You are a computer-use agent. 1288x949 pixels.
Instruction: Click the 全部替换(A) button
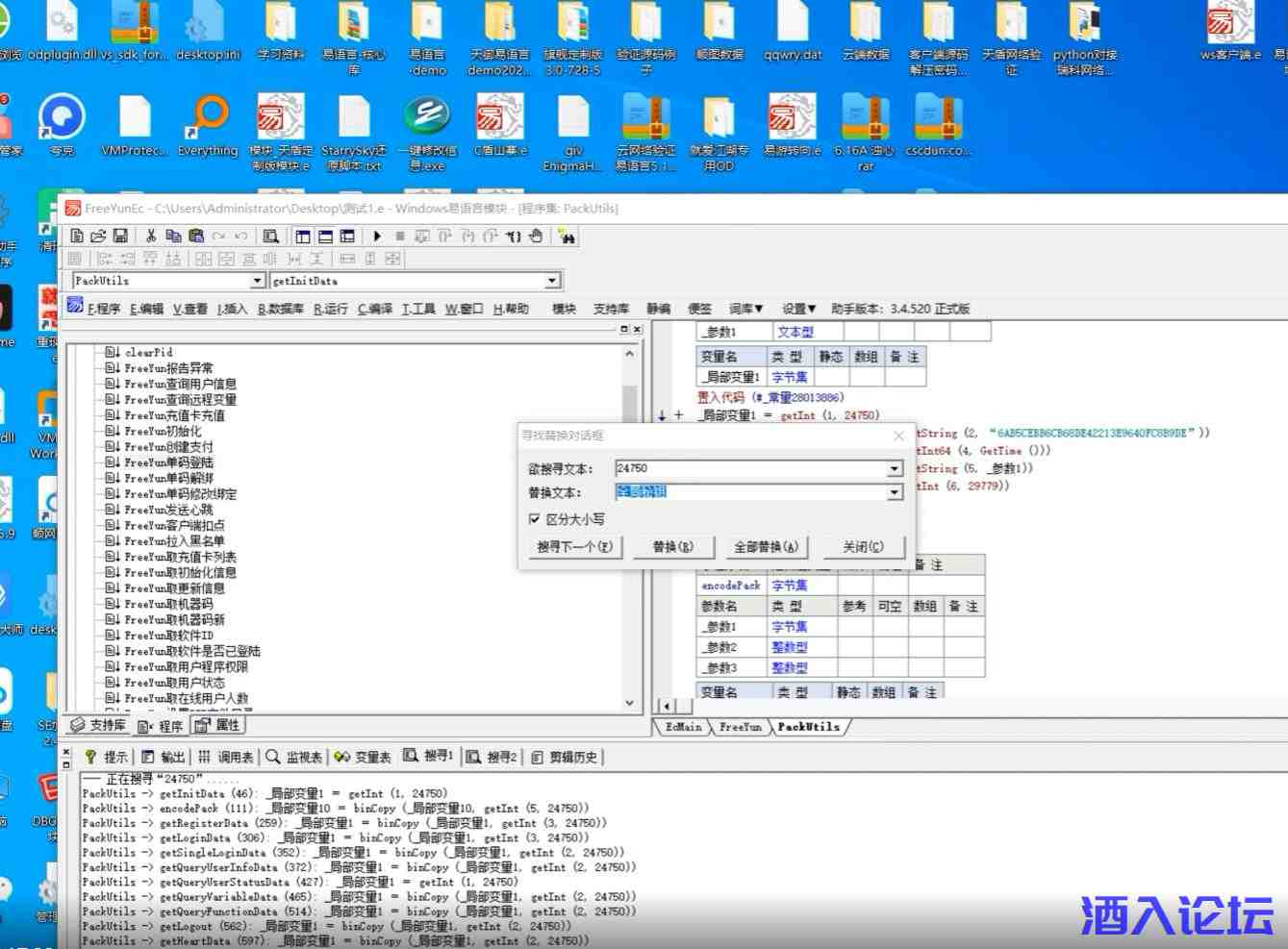coord(766,547)
